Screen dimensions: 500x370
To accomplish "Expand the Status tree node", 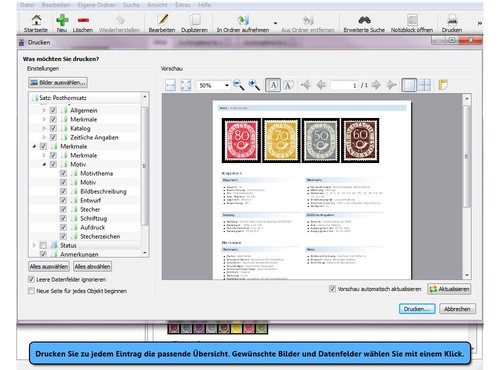I will 34,245.
